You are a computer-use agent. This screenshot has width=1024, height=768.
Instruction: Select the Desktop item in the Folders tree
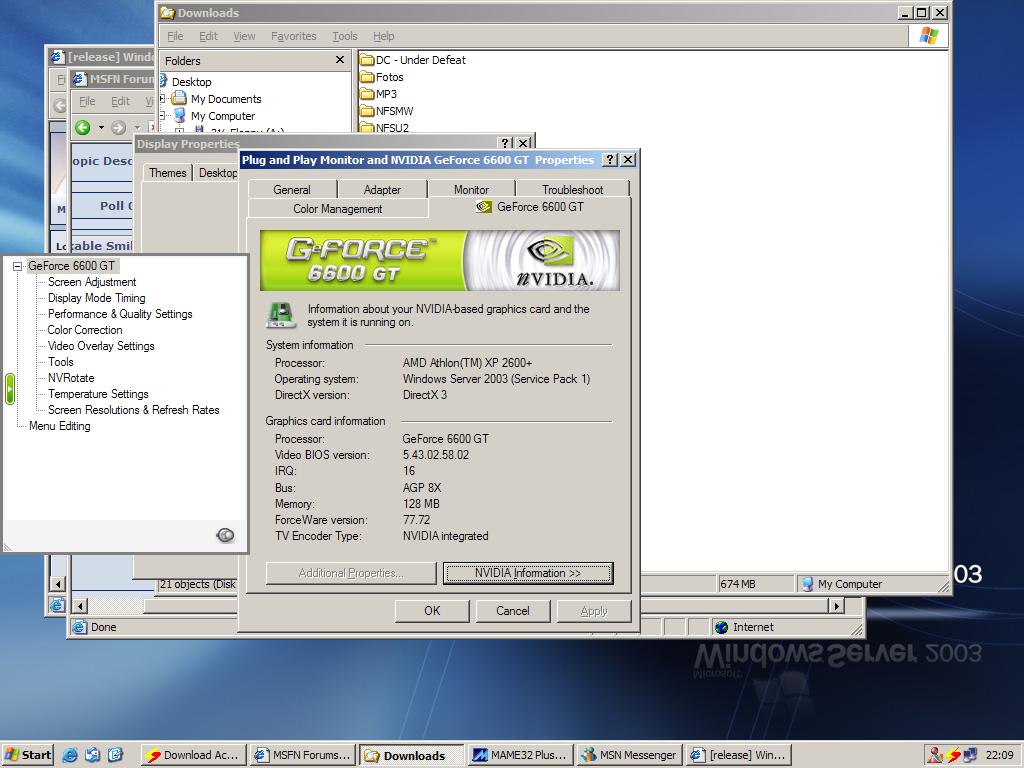click(x=191, y=82)
